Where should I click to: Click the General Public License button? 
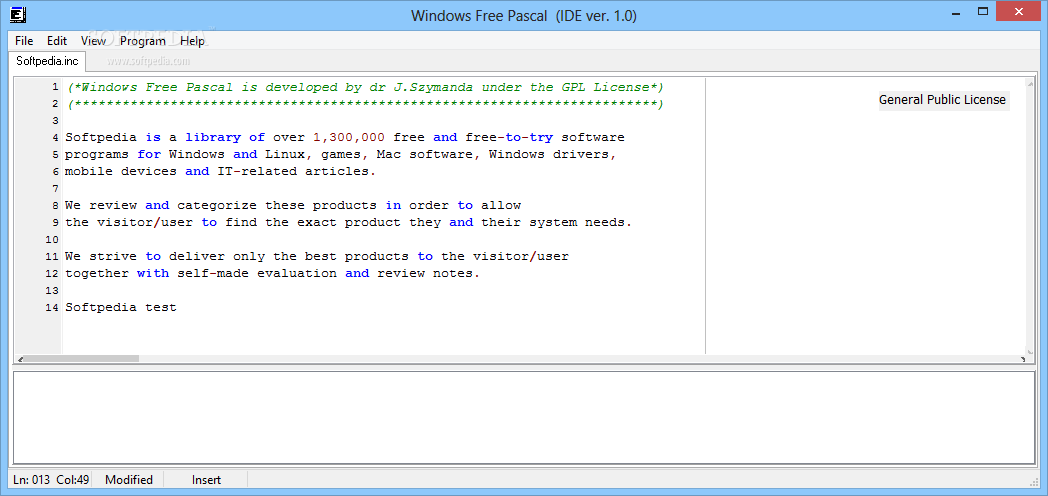click(x=942, y=100)
